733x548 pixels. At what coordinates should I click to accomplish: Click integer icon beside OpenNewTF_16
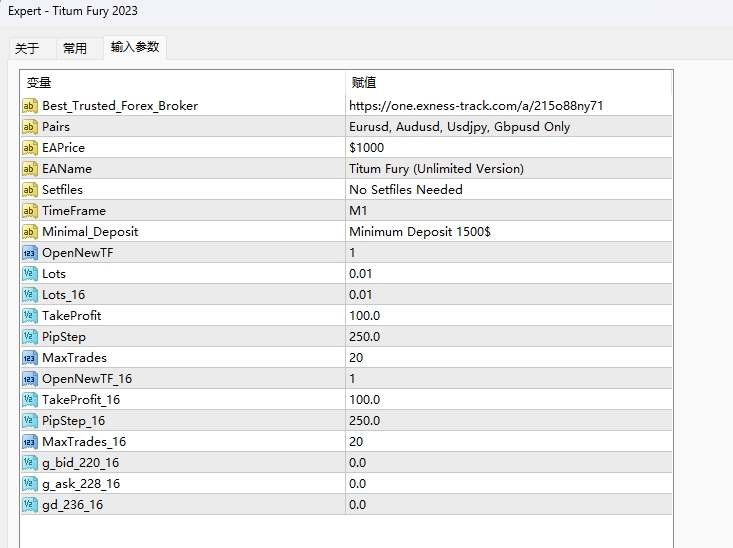point(29,379)
